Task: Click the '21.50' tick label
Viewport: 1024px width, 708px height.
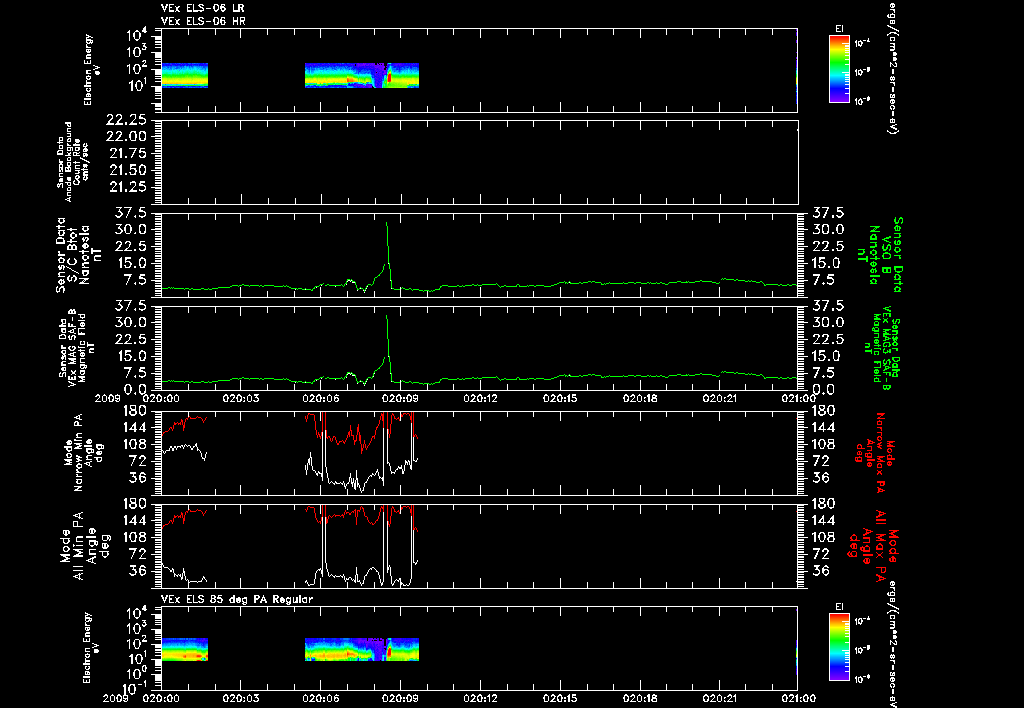Action: (126, 170)
